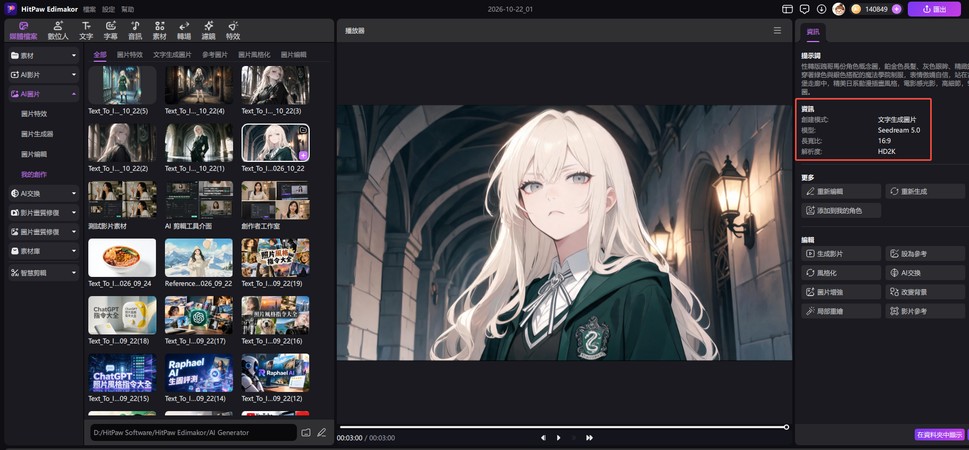Image resolution: width=969 pixels, height=450 pixels.
Task: Open the 音訊 audio tool
Action: pos(135,30)
